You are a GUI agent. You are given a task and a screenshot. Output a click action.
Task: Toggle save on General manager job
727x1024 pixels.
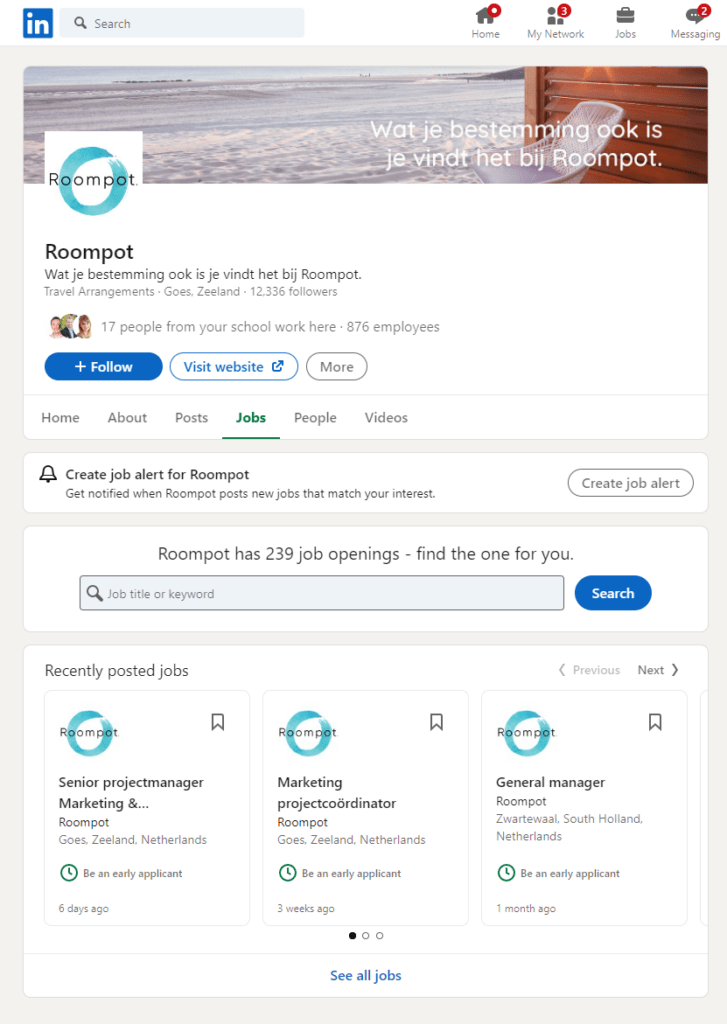pos(655,722)
